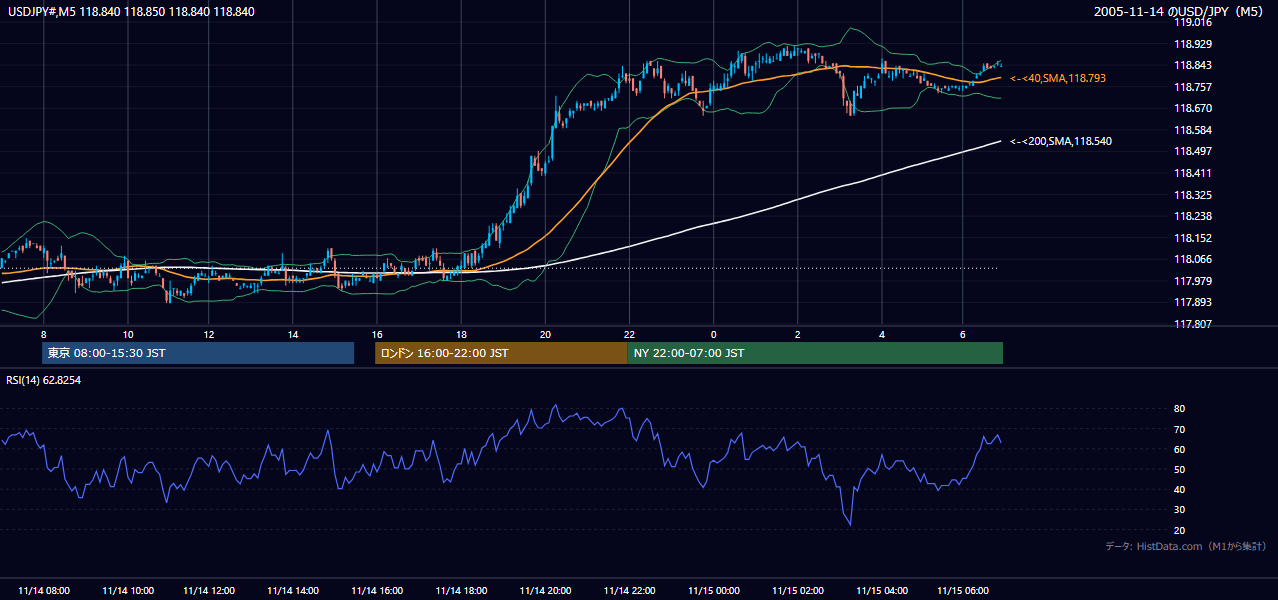Viewport: 1278px width, 600px height.
Task: Click the bottom time label 11/14 16:00
Action: [x=377, y=591]
